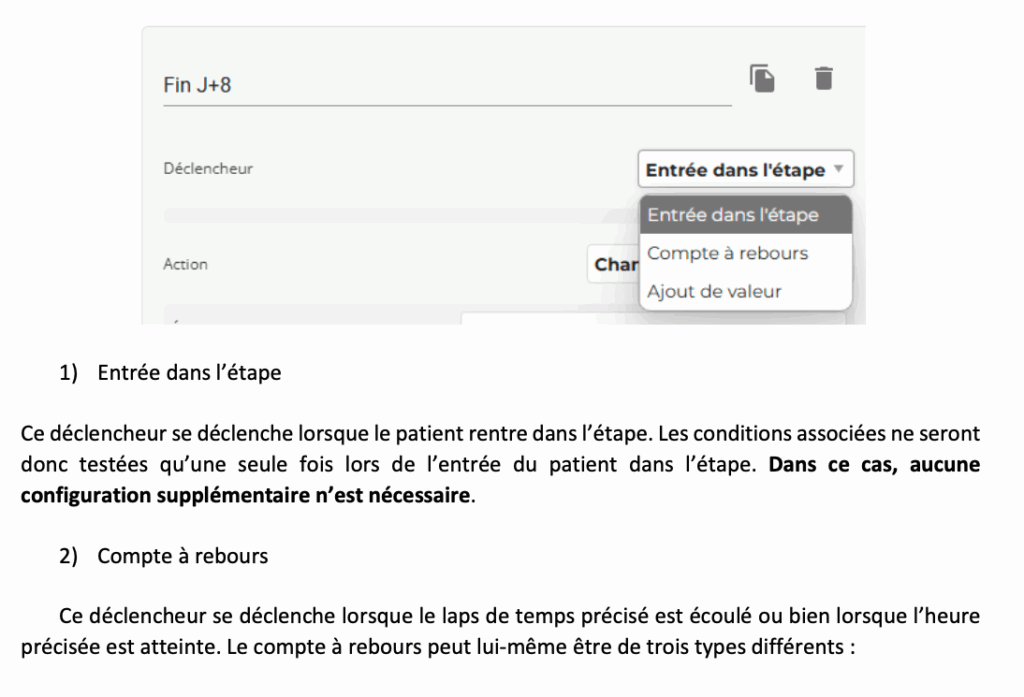The width and height of the screenshot is (1024, 697).
Task: Open the Déclencheur combo box value
Action: point(735,170)
